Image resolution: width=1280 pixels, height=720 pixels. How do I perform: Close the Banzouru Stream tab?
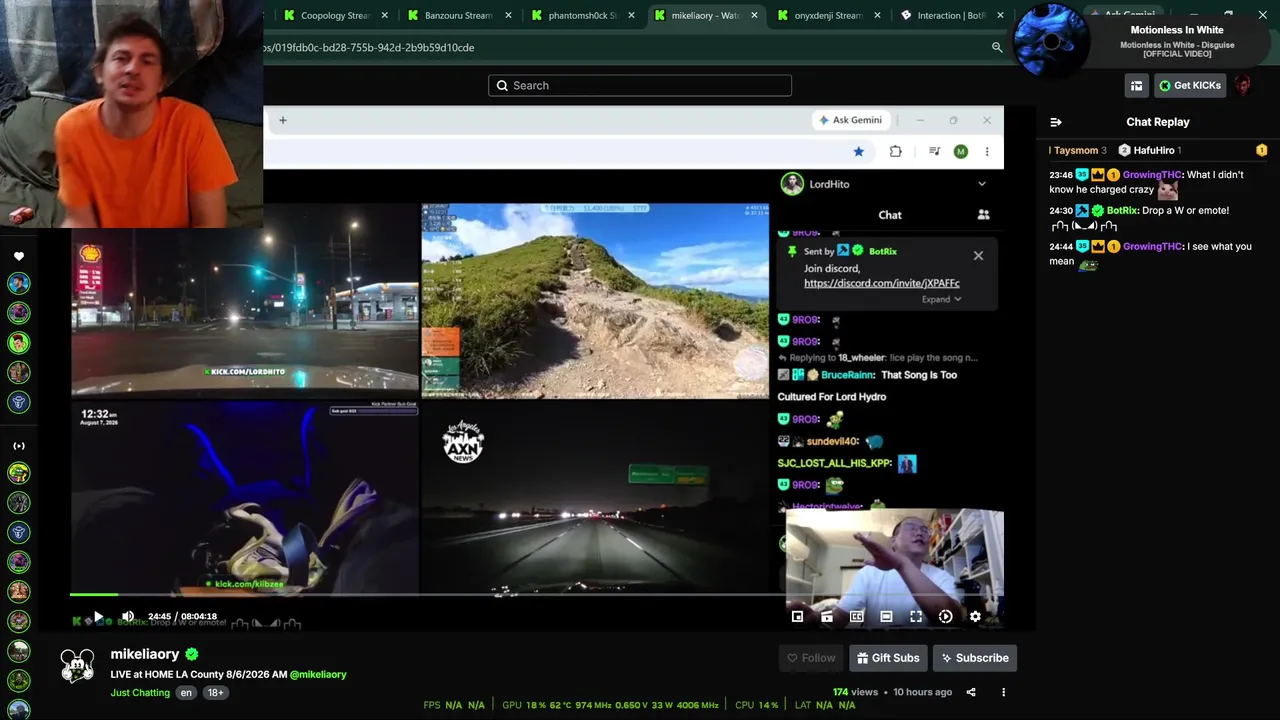509,15
